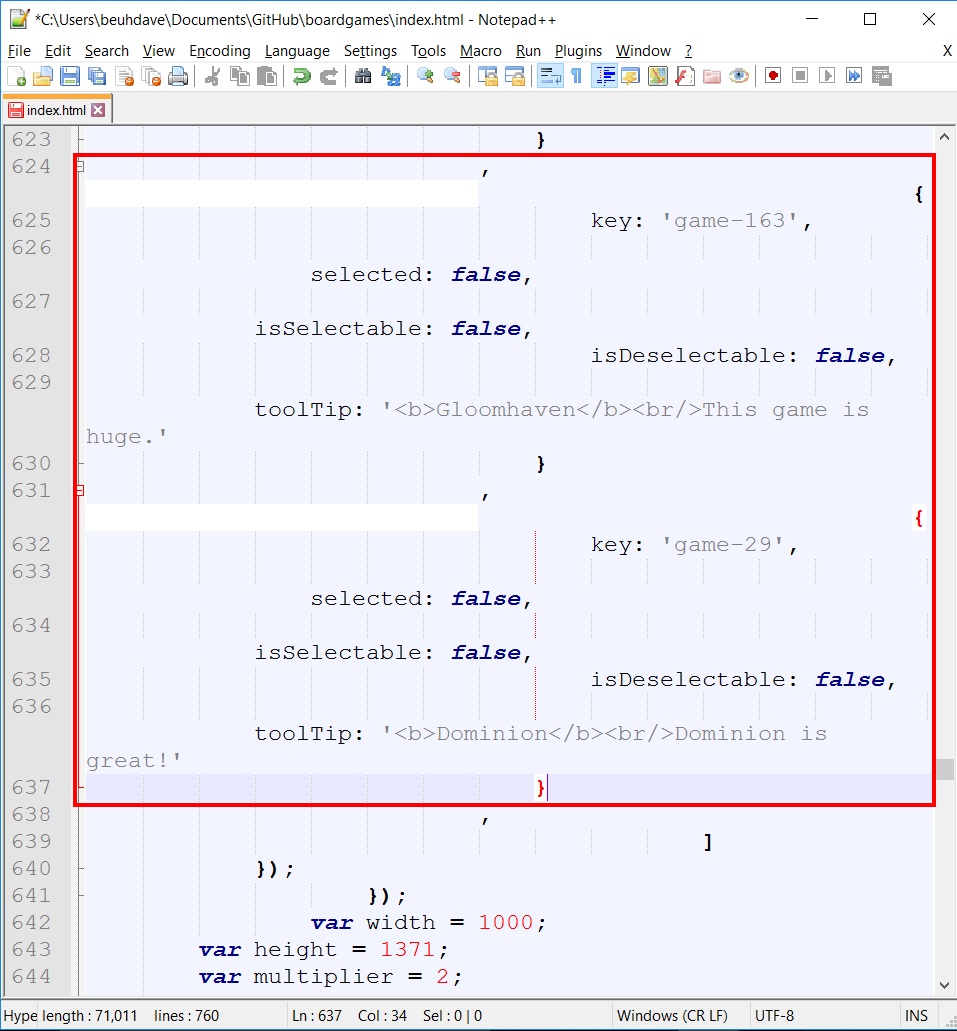Collapse the fold marker at line 624
This screenshot has width=957, height=1031.
80,167
